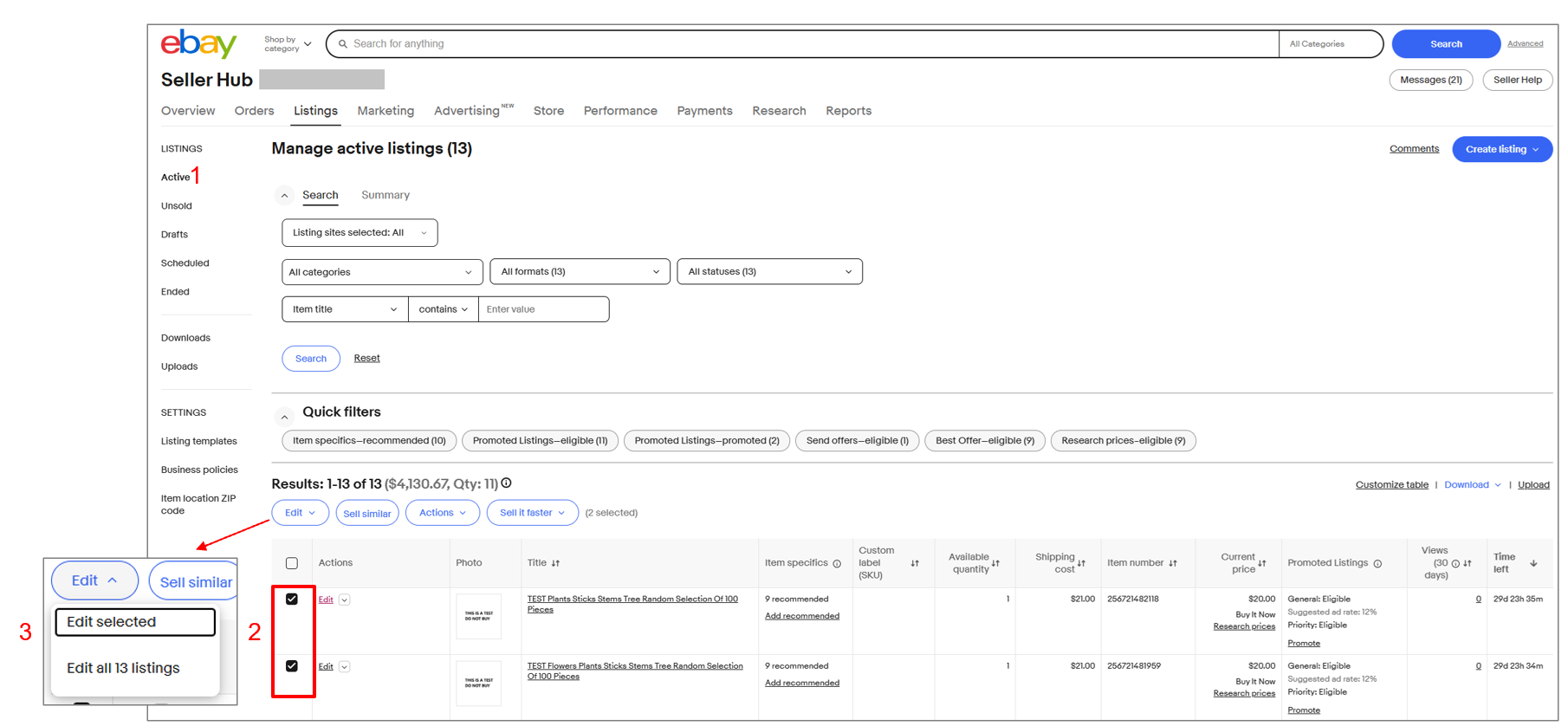1568x726 pixels.
Task: Open Drafts in sidebar
Action: click(x=174, y=235)
